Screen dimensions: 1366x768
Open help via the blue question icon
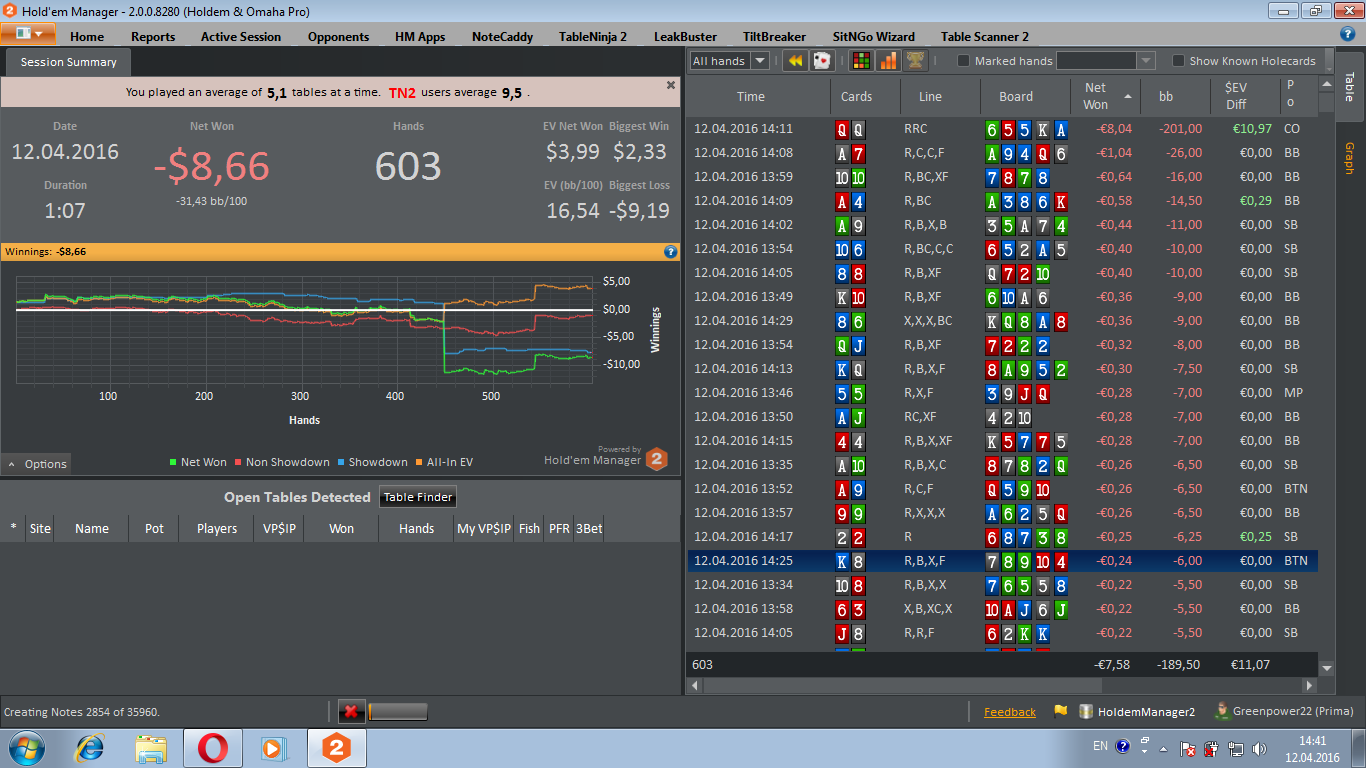tap(1348, 33)
